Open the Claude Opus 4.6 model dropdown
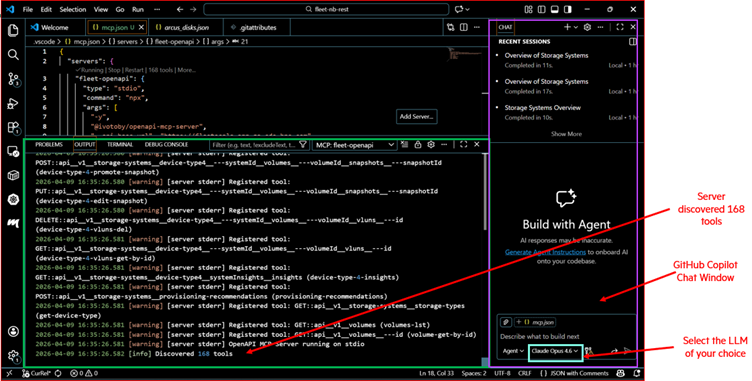752x381 pixels. (555, 352)
